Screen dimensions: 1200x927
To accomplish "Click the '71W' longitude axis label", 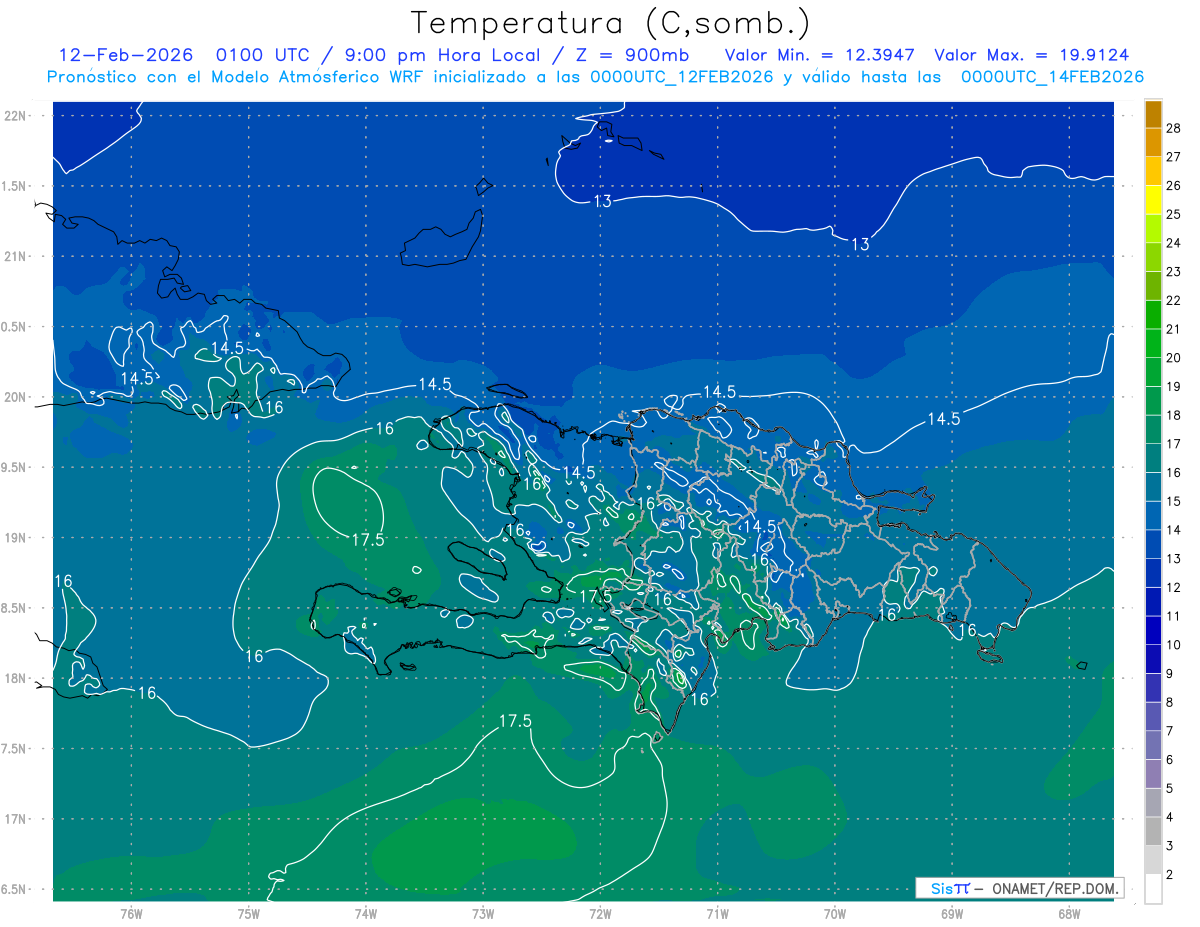I will [717, 914].
